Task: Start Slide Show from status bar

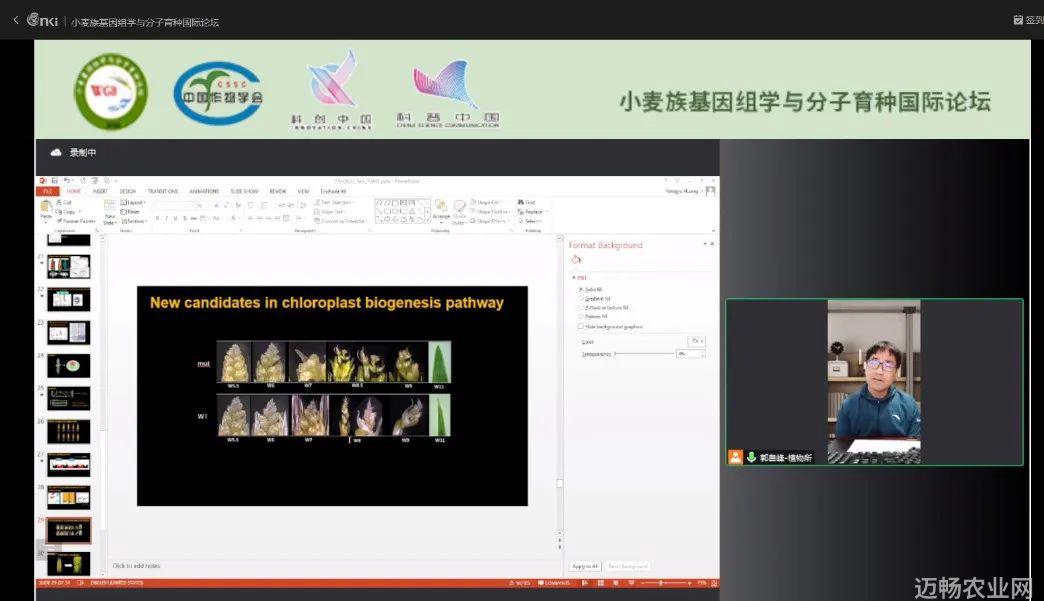Action: pyautogui.click(x=631, y=583)
